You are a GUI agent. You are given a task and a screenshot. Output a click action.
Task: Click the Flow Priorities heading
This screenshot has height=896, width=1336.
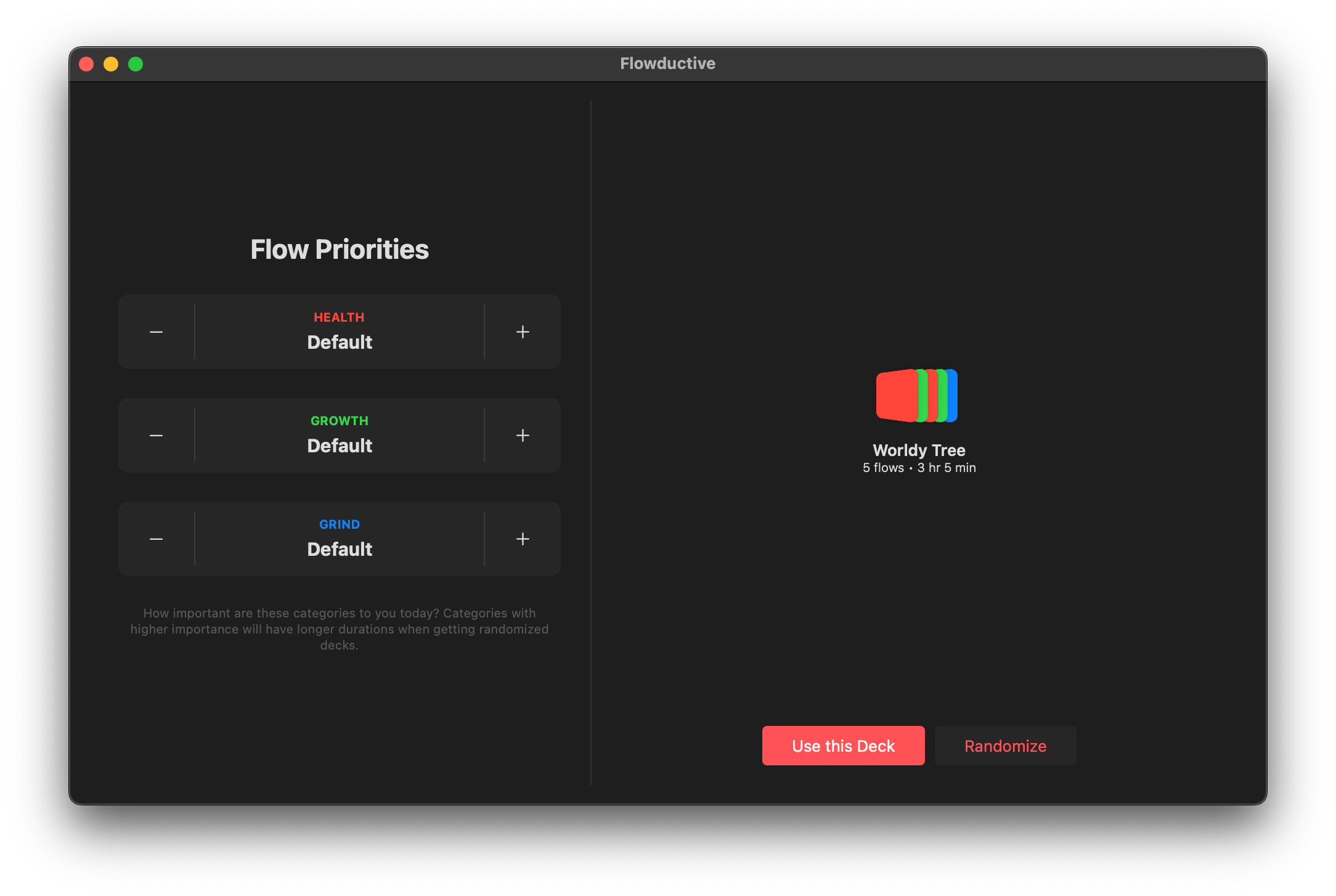(339, 250)
